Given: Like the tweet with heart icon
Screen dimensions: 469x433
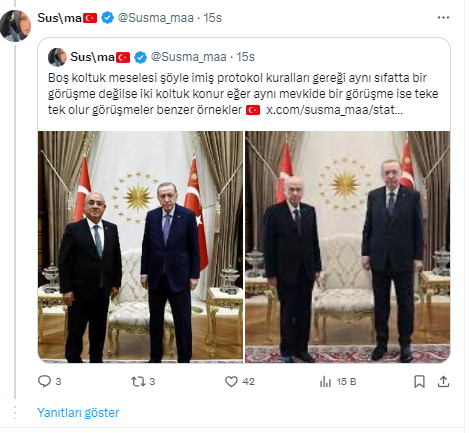Looking at the screenshot, I should pos(231,381).
